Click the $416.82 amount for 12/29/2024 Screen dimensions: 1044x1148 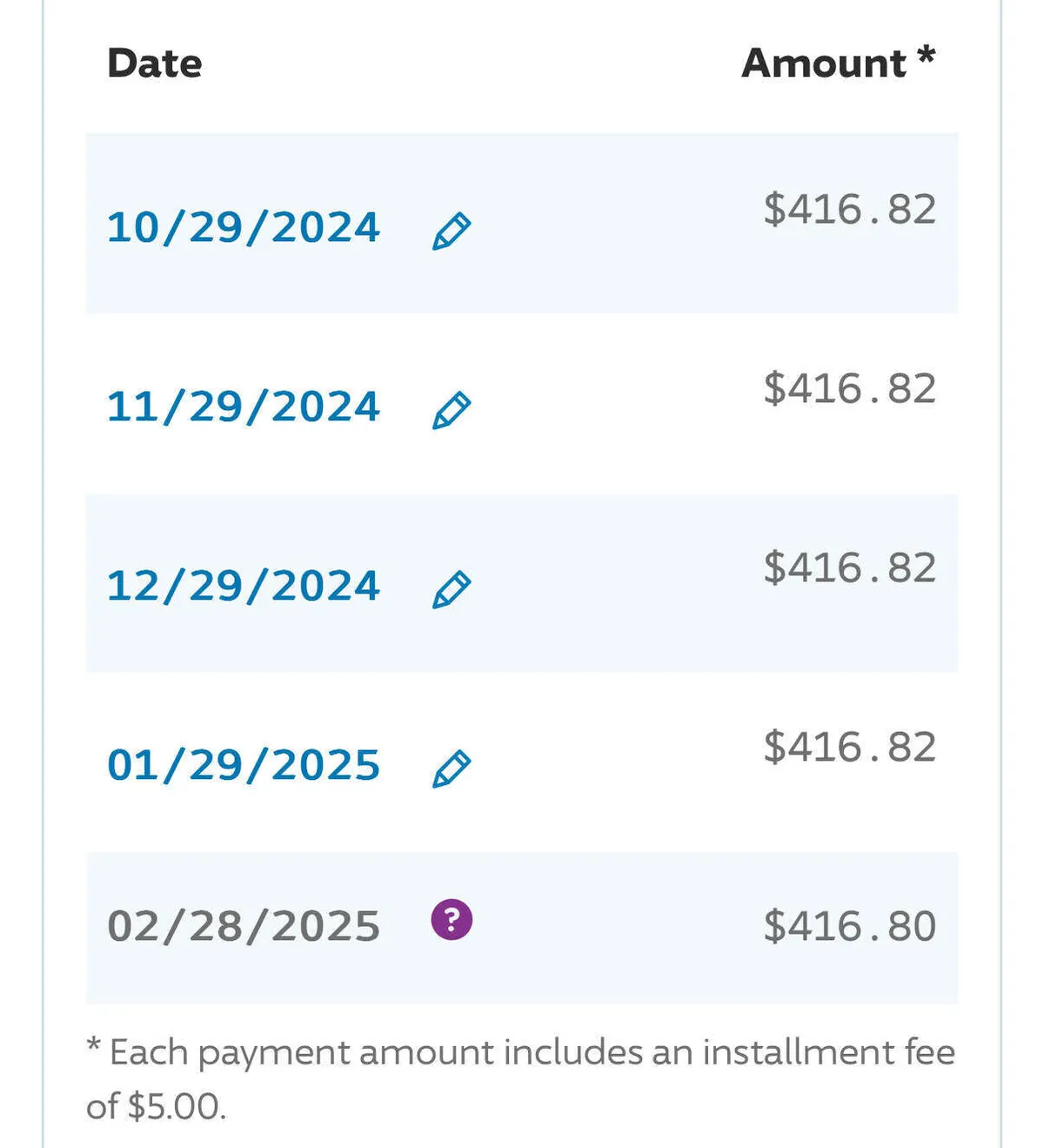pyautogui.click(x=849, y=568)
